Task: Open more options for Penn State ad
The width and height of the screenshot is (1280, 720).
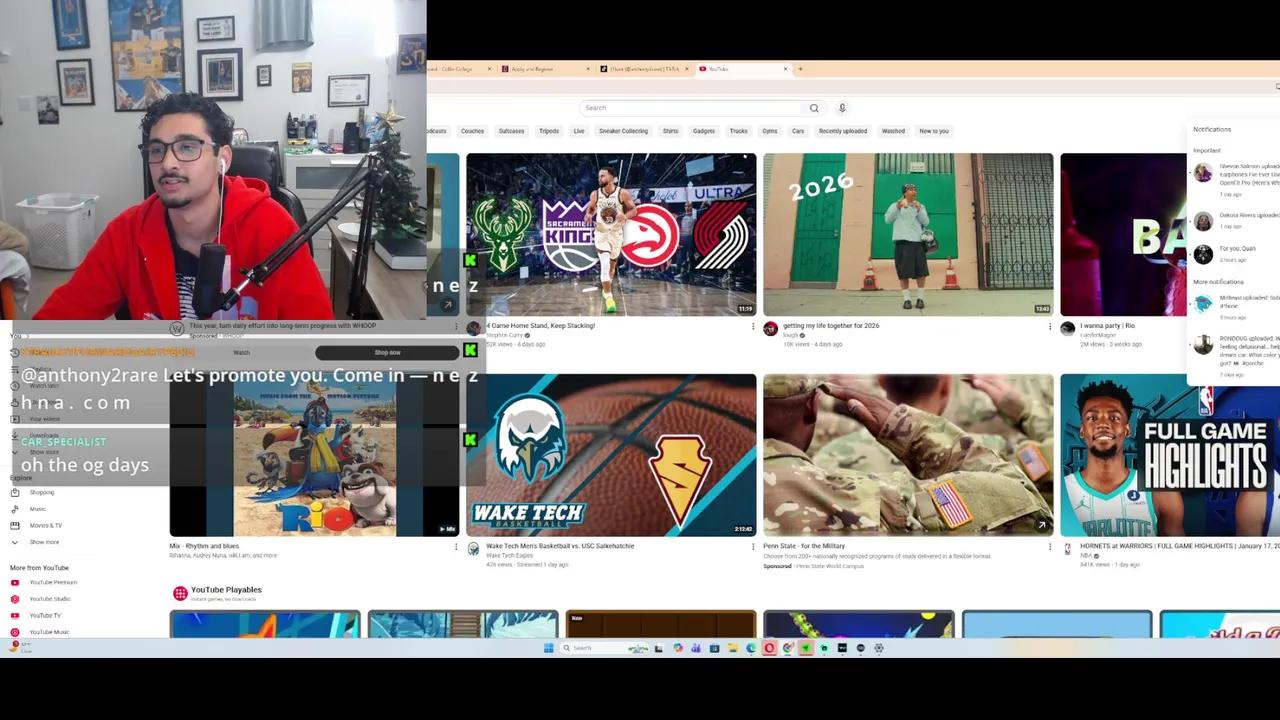Action: [x=1050, y=547]
